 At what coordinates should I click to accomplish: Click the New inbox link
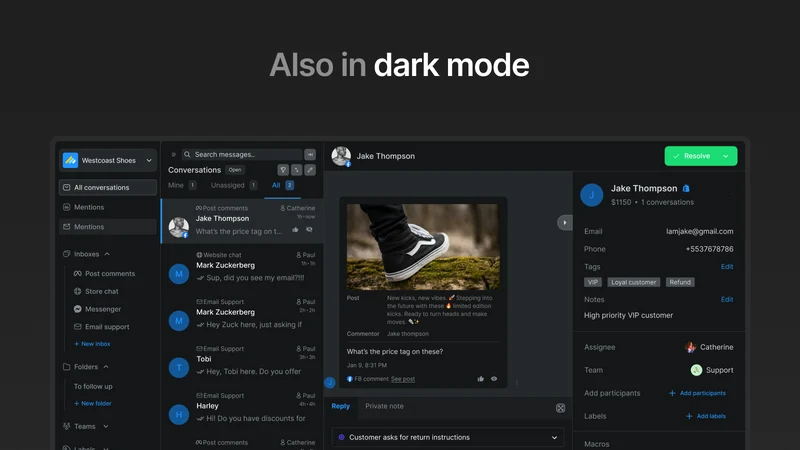click(92, 344)
